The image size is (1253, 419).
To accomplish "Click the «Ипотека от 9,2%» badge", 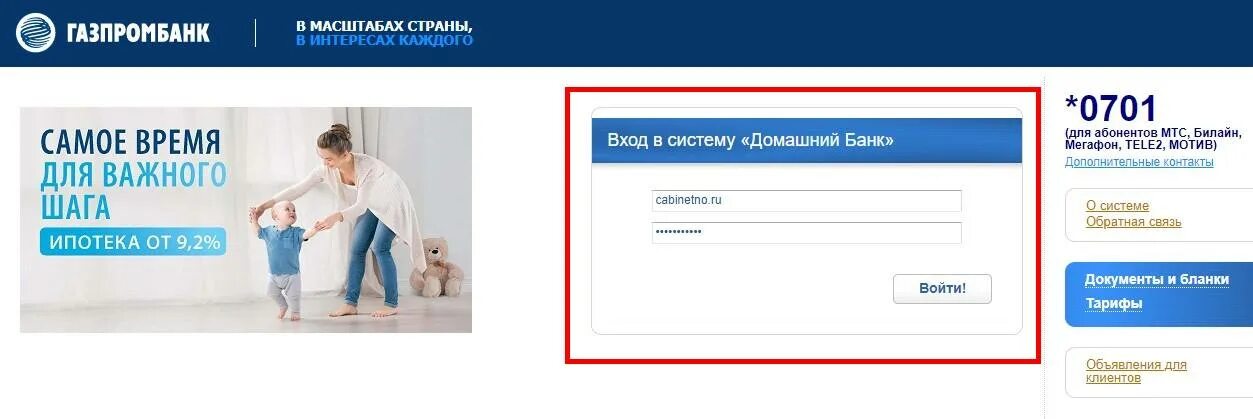I will (133, 241).
